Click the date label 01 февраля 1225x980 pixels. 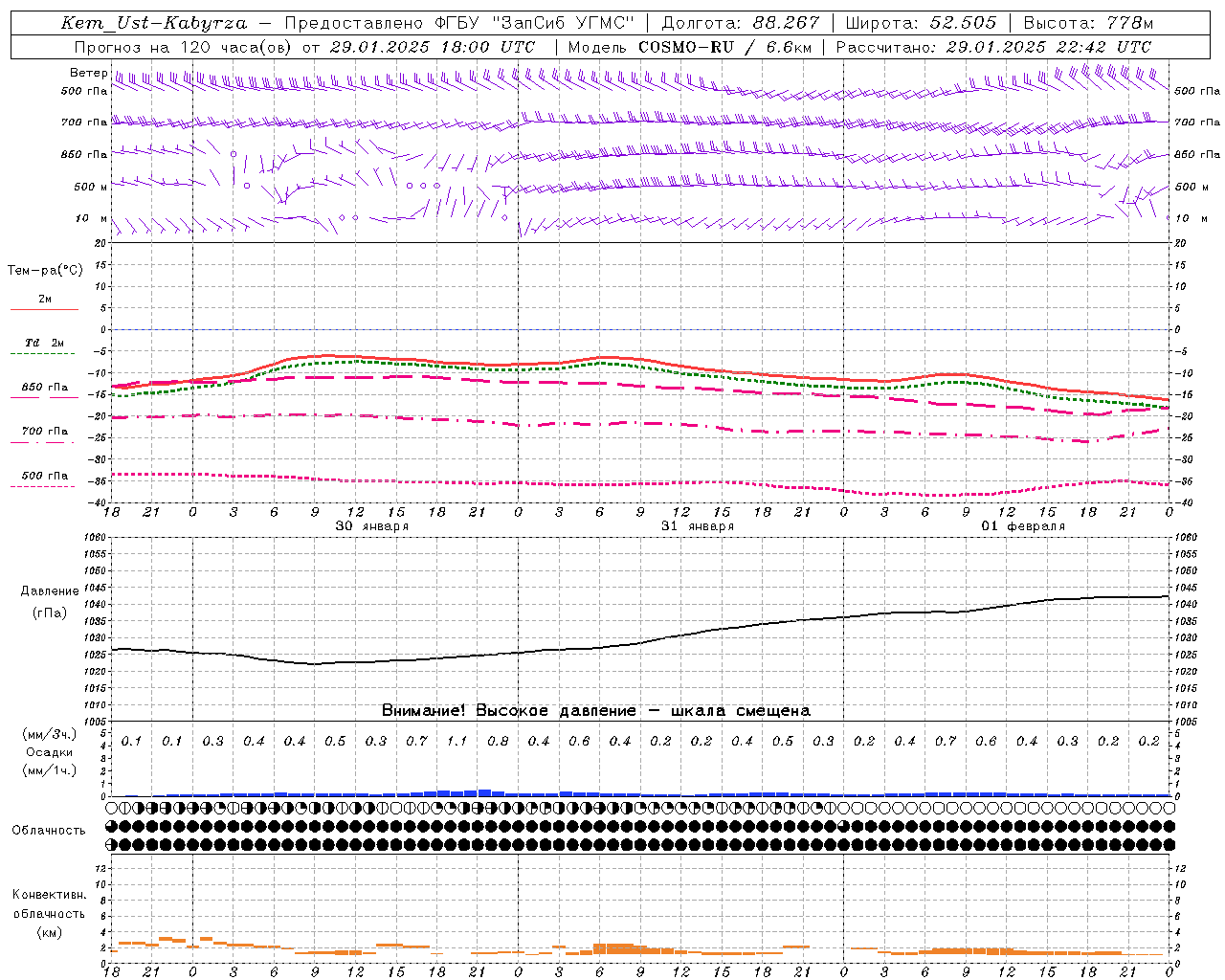coord(1023,526)
